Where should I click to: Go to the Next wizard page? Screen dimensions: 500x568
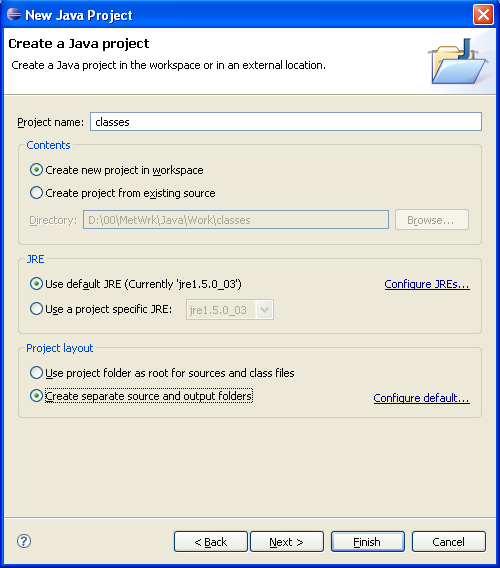click(287, 542)
